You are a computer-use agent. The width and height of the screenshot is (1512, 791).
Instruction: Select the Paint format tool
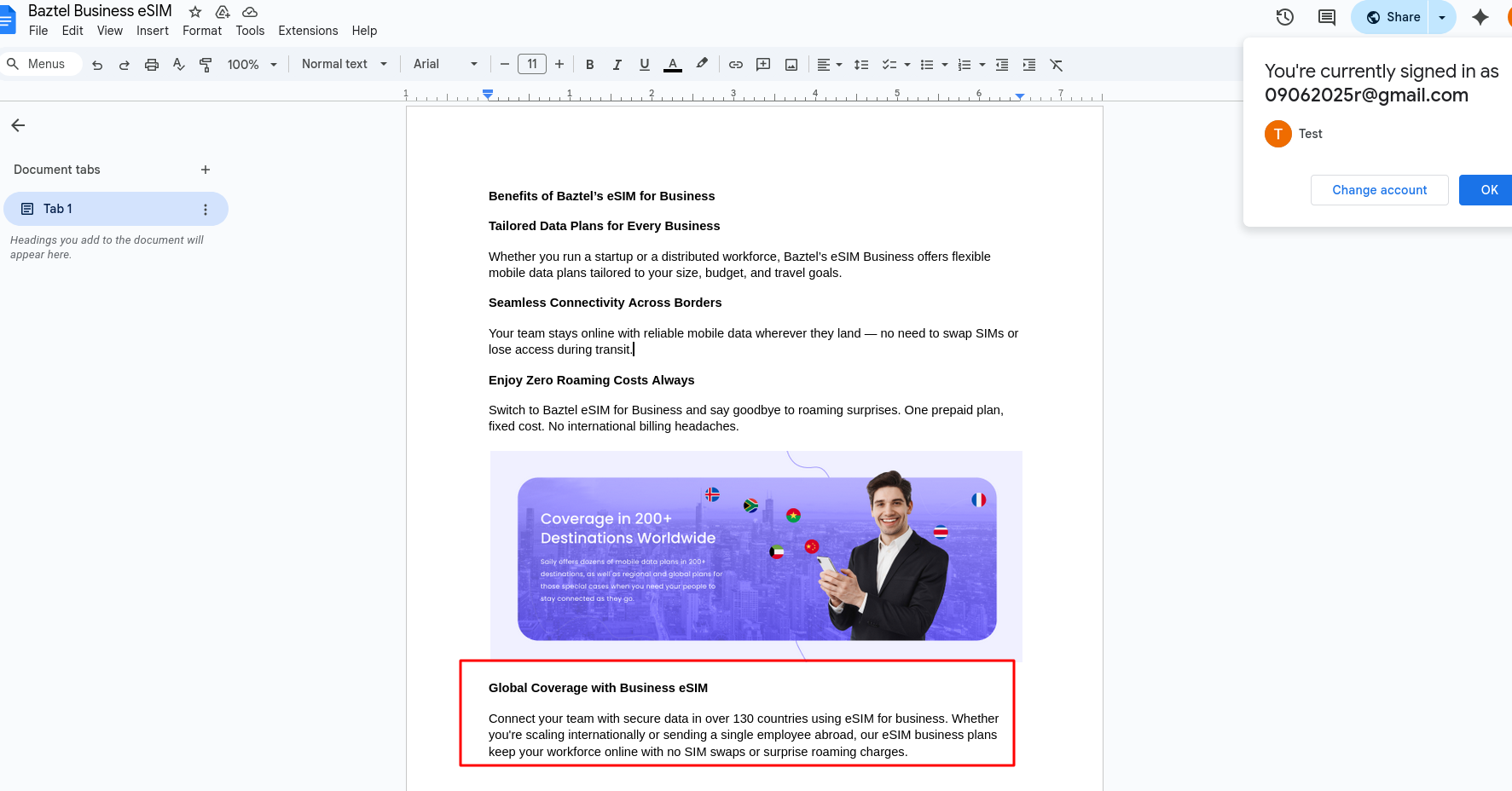[206, 65]
